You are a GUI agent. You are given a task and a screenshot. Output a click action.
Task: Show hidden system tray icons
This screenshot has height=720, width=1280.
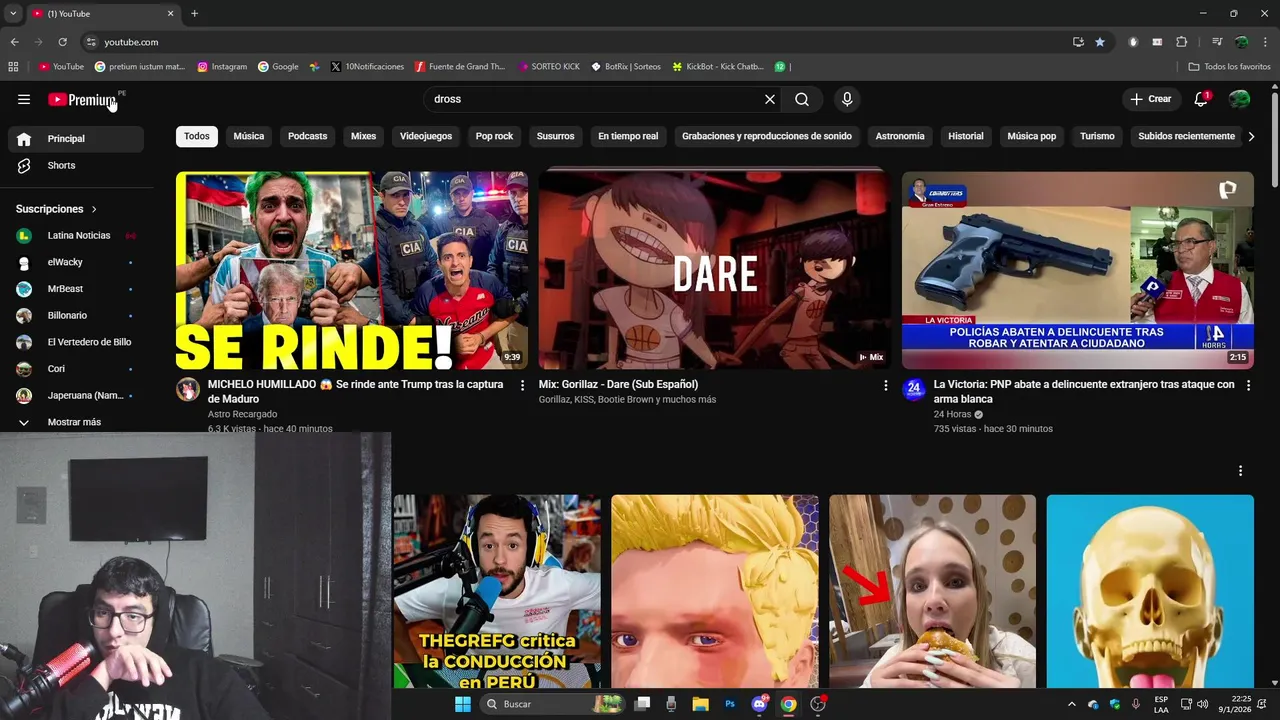(x=1072, y=704)
